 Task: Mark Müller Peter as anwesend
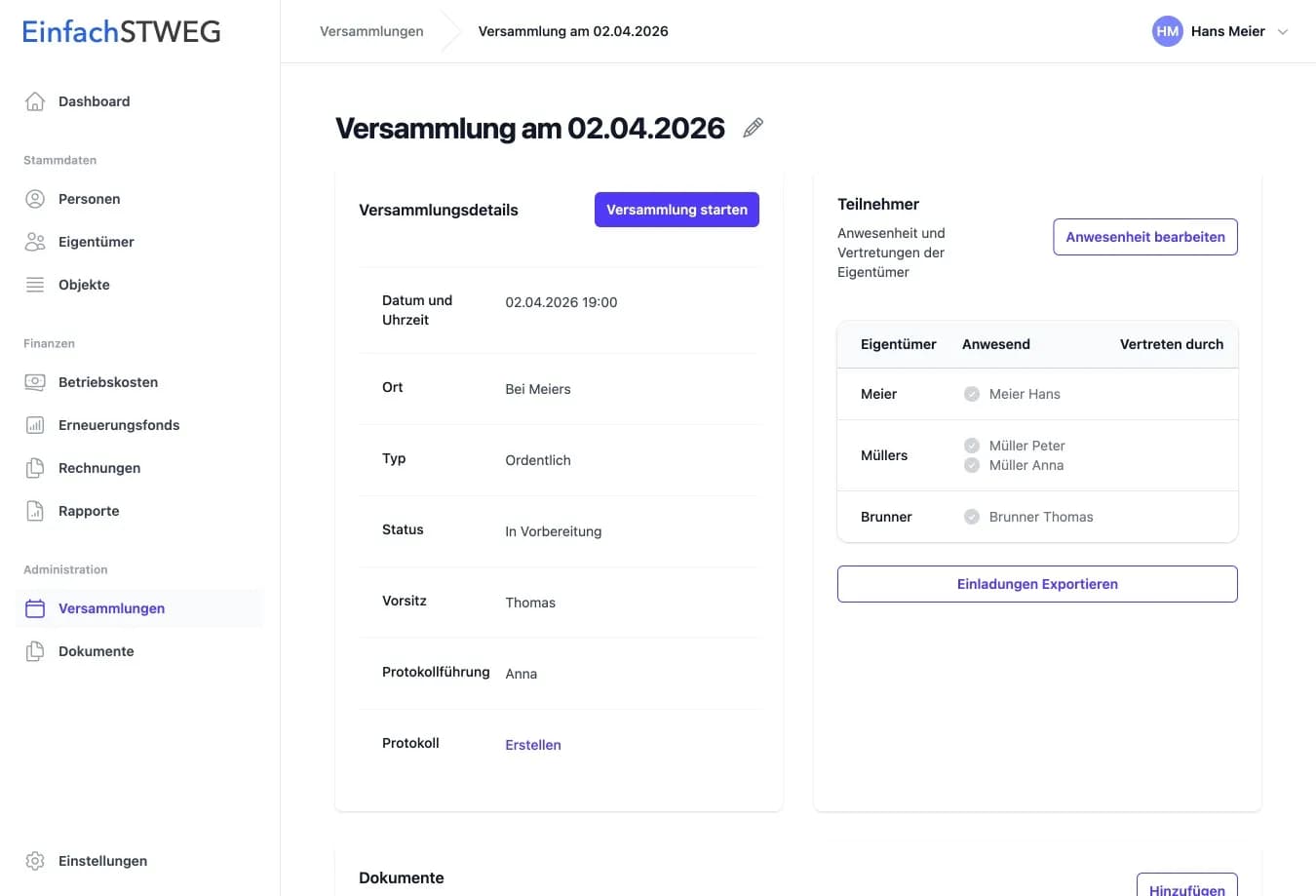[x=971, y=445]
